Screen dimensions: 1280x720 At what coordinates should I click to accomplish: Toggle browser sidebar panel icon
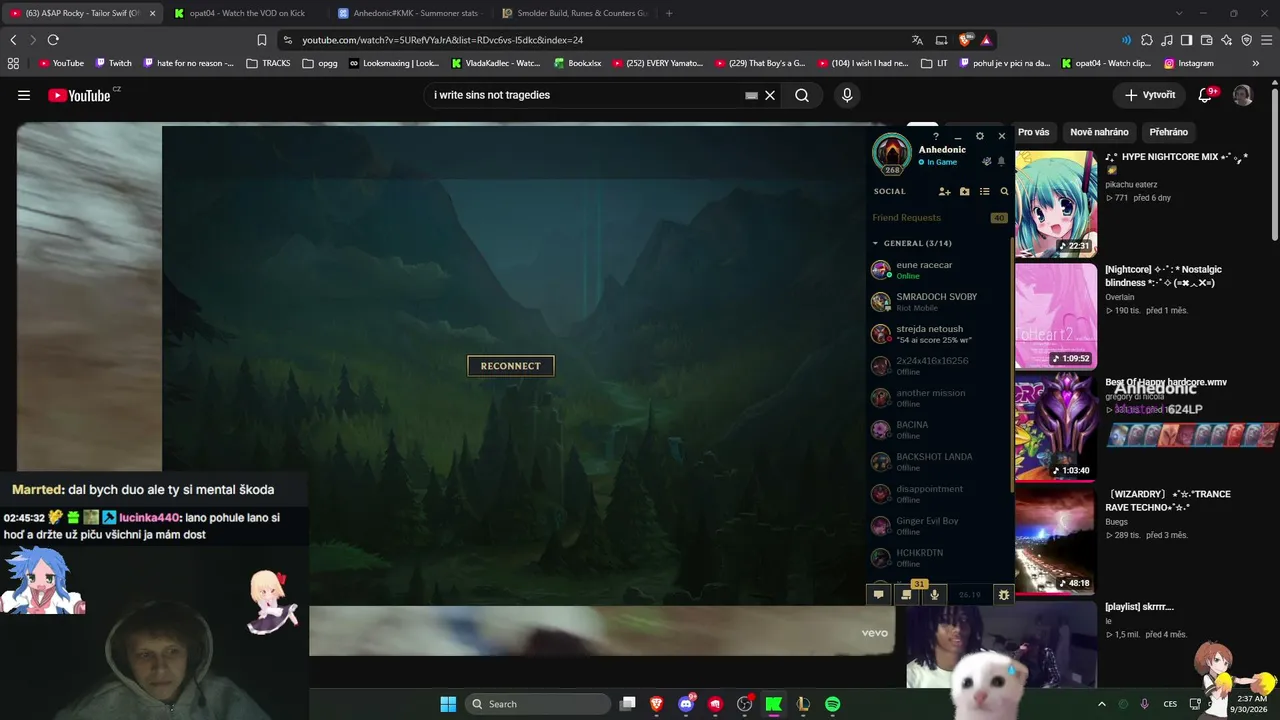tap(1186, 40)
